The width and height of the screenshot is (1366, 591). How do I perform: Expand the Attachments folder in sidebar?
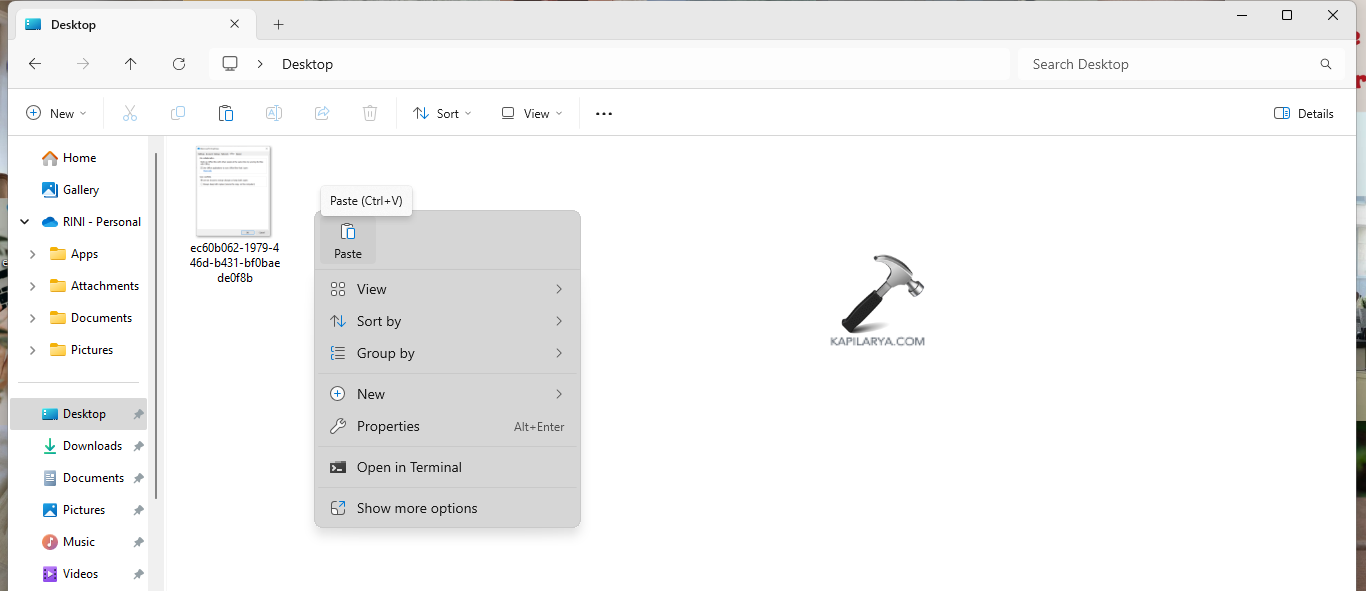[33, 286]
